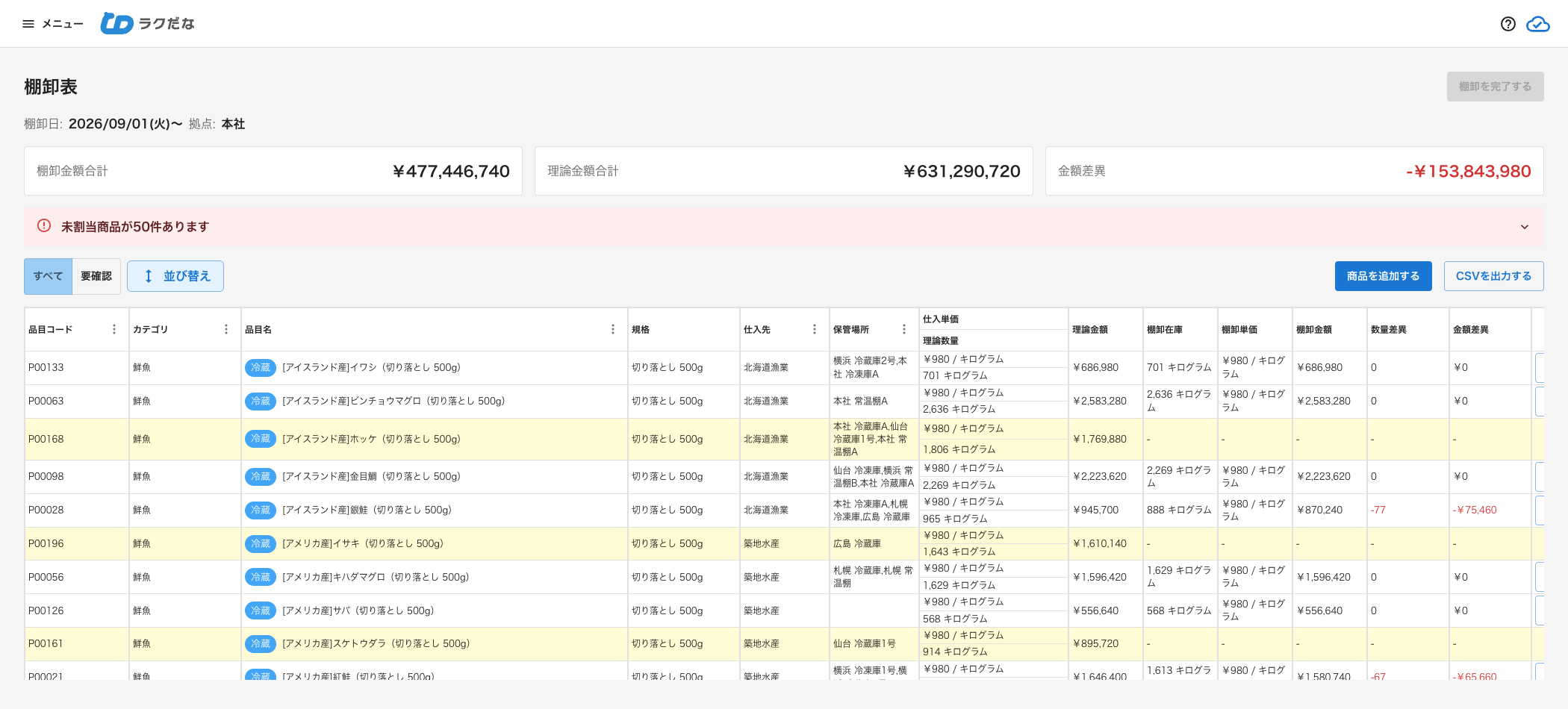Click the 棚卸を完了する button
The height and width of the screenshot is (709, 1568).
click(x=1495, y=87)
